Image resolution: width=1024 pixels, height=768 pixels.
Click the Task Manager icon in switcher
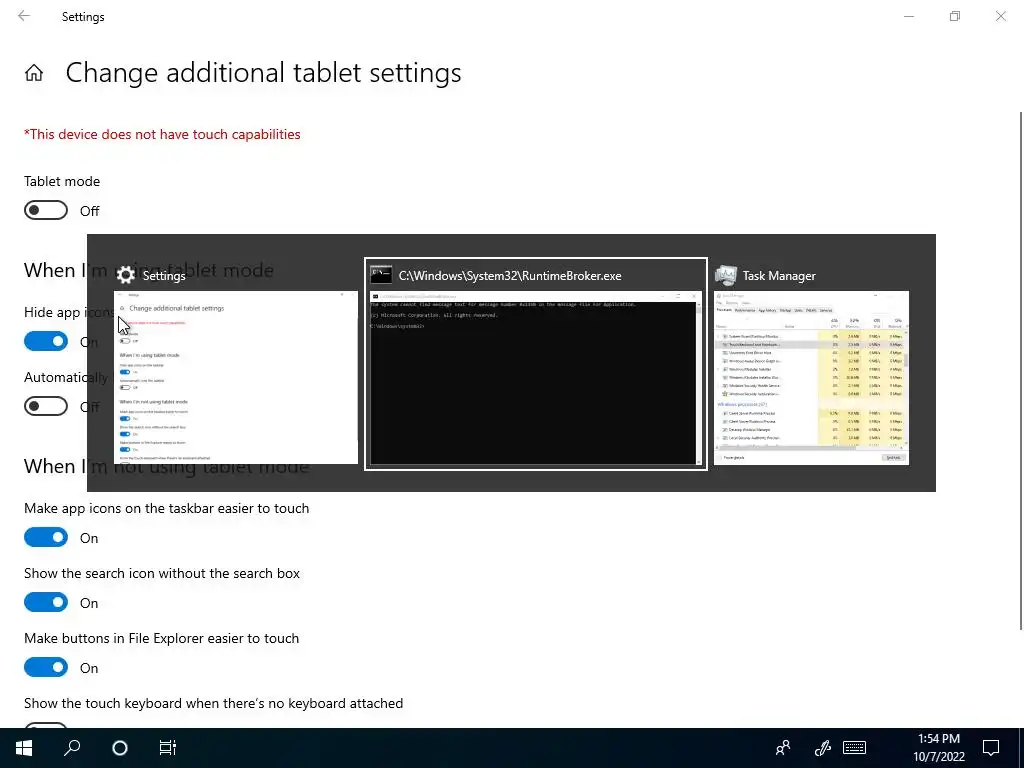click(726, 275)
